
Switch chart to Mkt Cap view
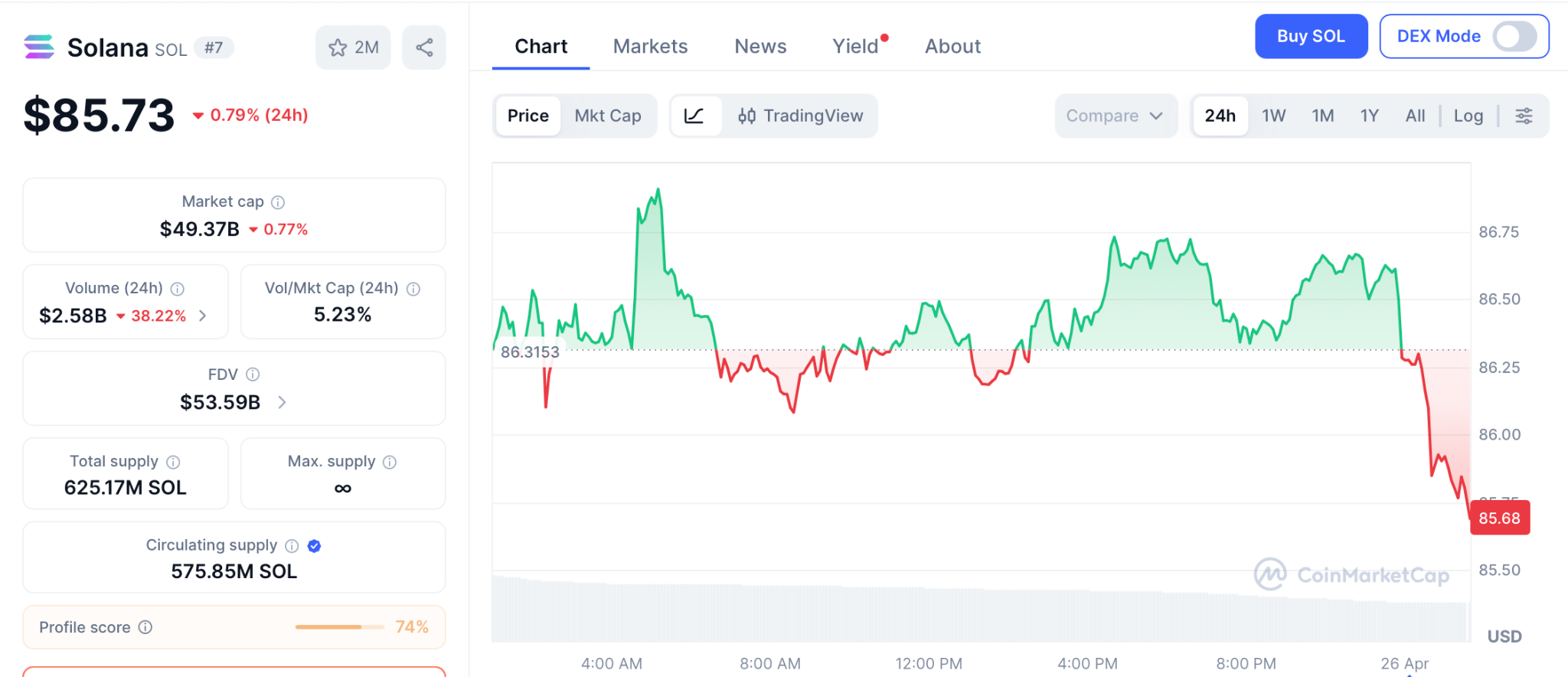(608, 116)
